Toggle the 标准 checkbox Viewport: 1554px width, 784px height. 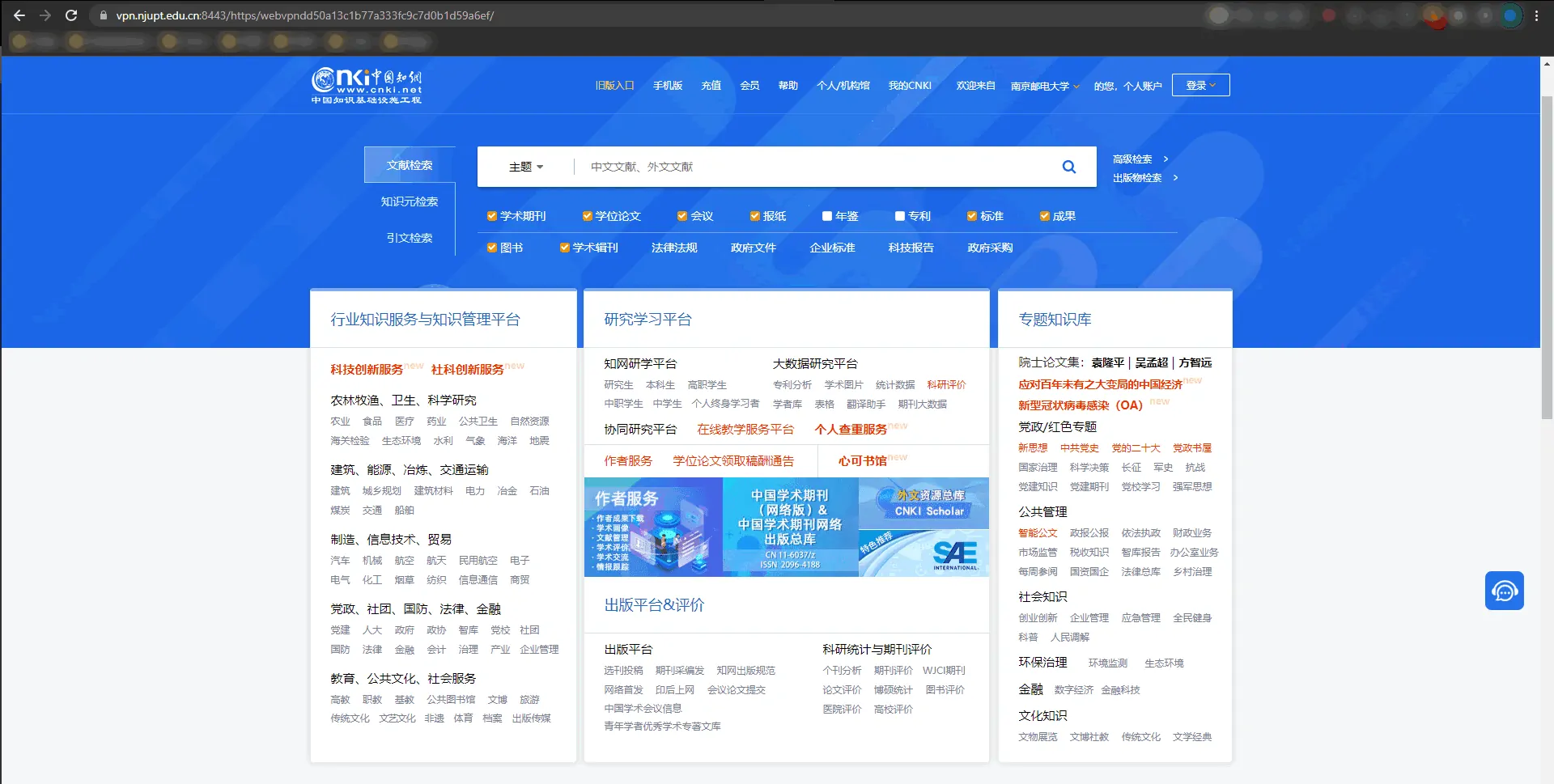click(x=972, y=216)
